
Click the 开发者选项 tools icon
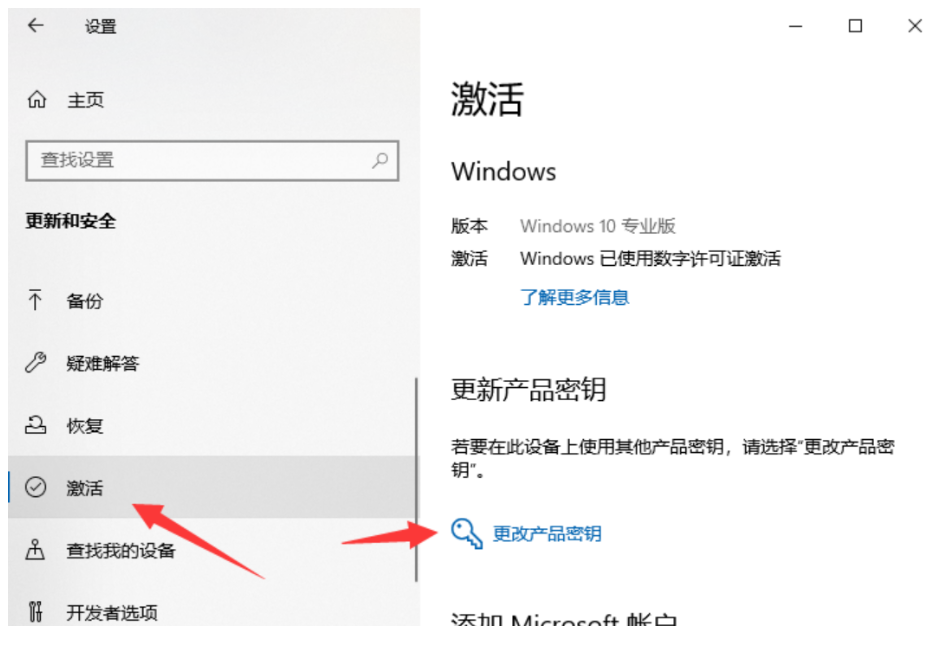tap(36, 611)
